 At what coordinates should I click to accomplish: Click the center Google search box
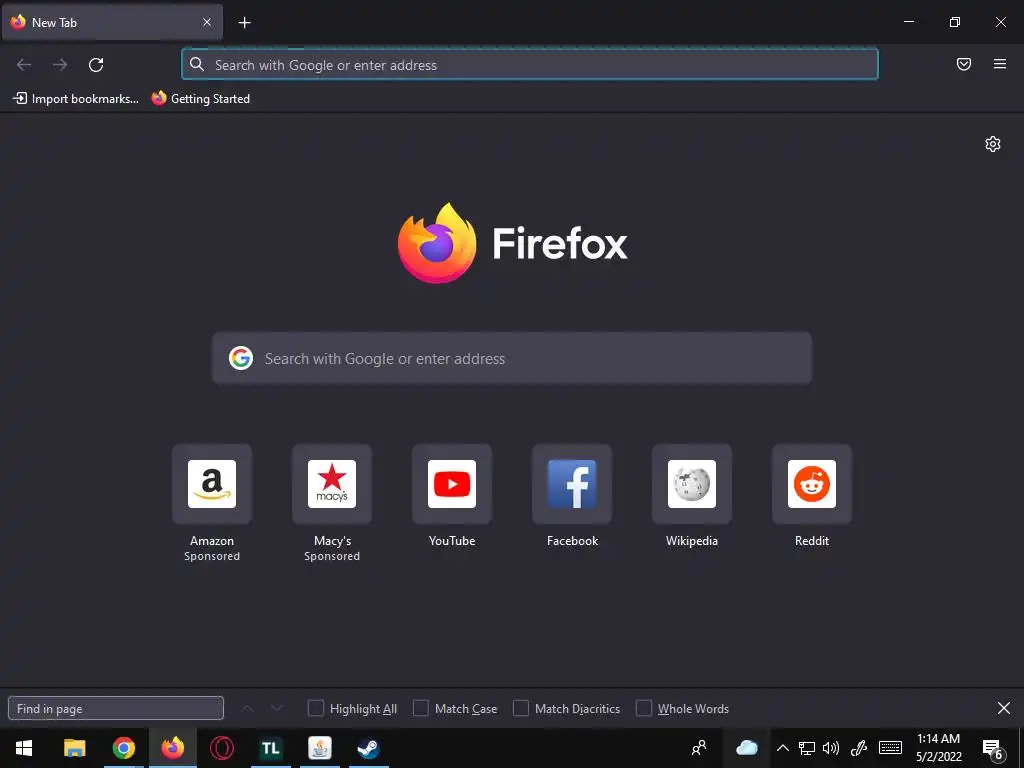click(512, 359)
